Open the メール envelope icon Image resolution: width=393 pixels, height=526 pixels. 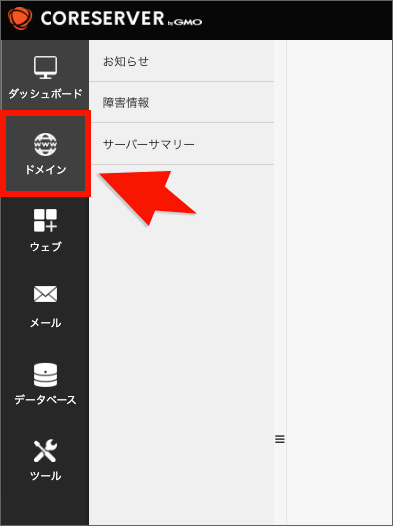[x=45, y=294]
